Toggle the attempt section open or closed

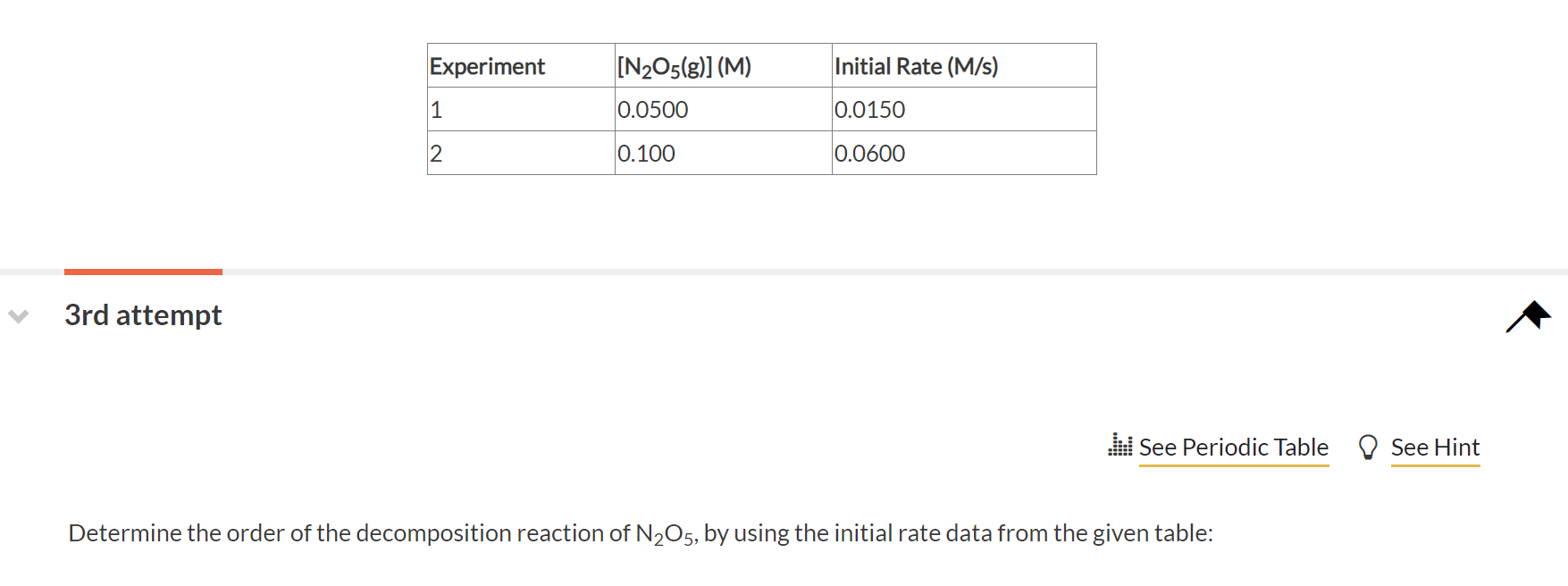pyautogui.click(x=16, y=316)
